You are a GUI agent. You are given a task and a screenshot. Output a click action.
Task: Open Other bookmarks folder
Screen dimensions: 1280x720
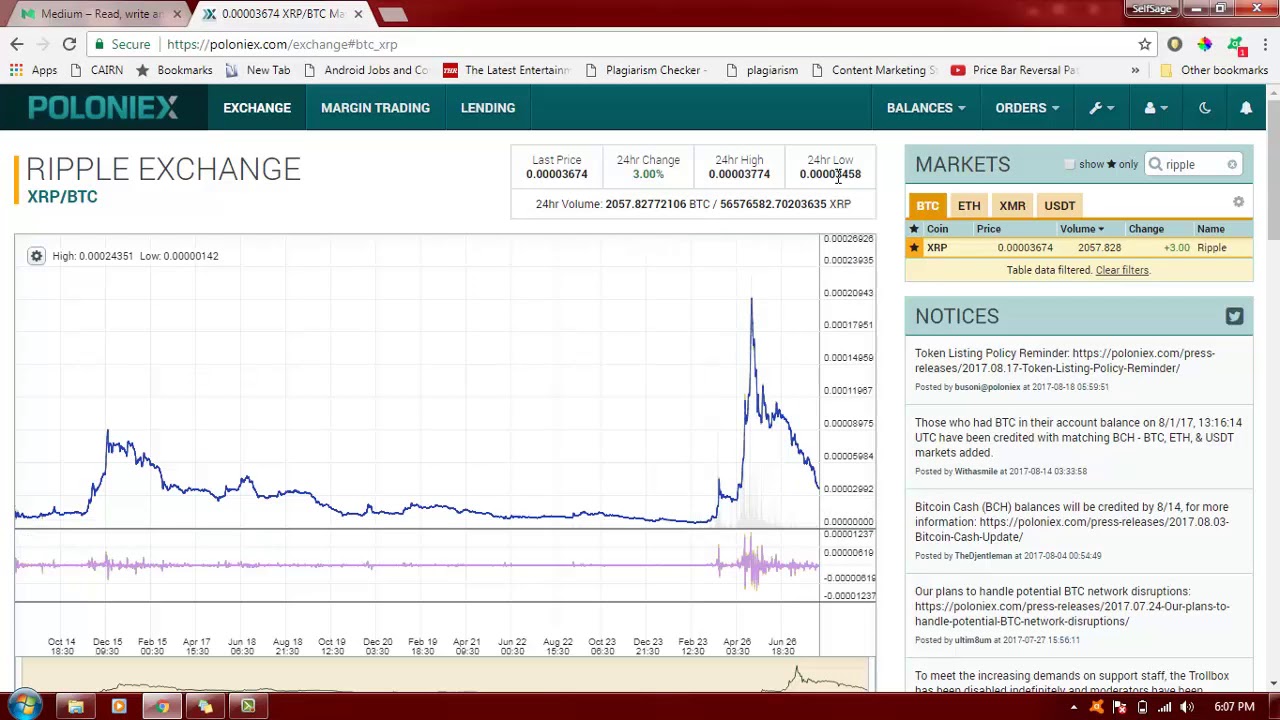click(1214, 70)
